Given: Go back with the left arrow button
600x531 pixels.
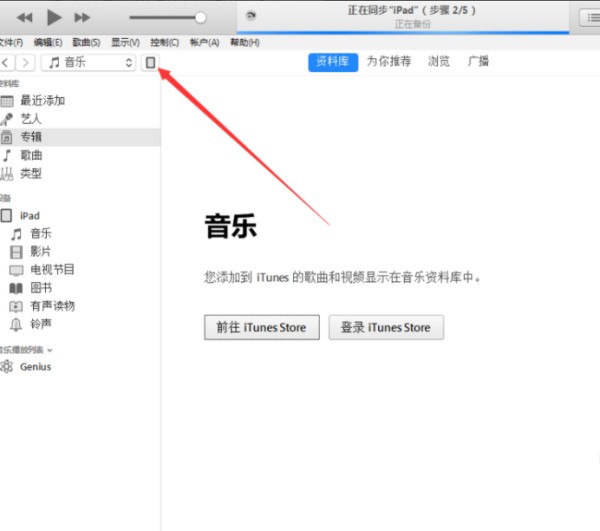Looking at the screenshot, I should [x=7, y=62].
